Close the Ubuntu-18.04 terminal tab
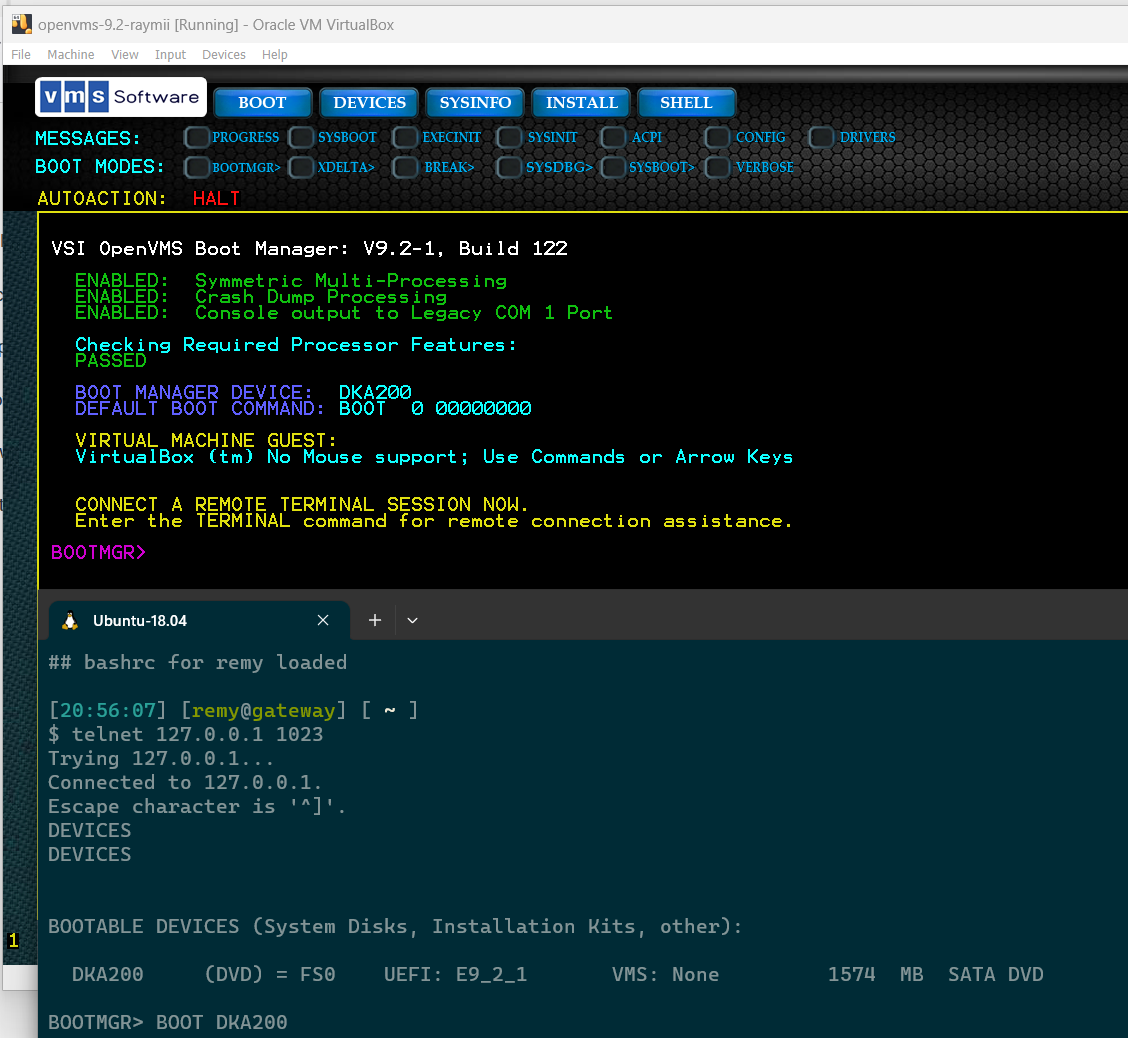 coord(323,621)
